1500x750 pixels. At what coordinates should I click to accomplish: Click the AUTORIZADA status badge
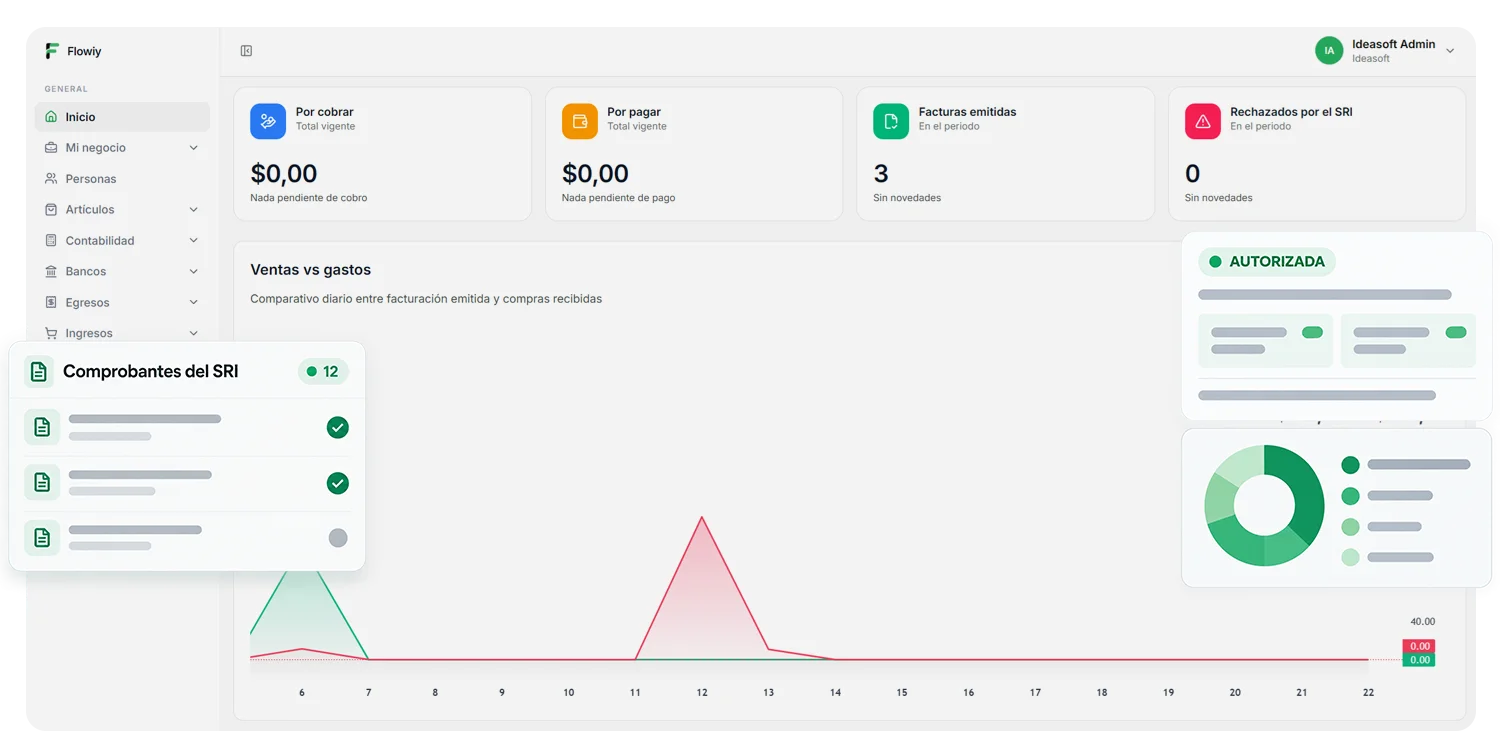(1267, 262)
